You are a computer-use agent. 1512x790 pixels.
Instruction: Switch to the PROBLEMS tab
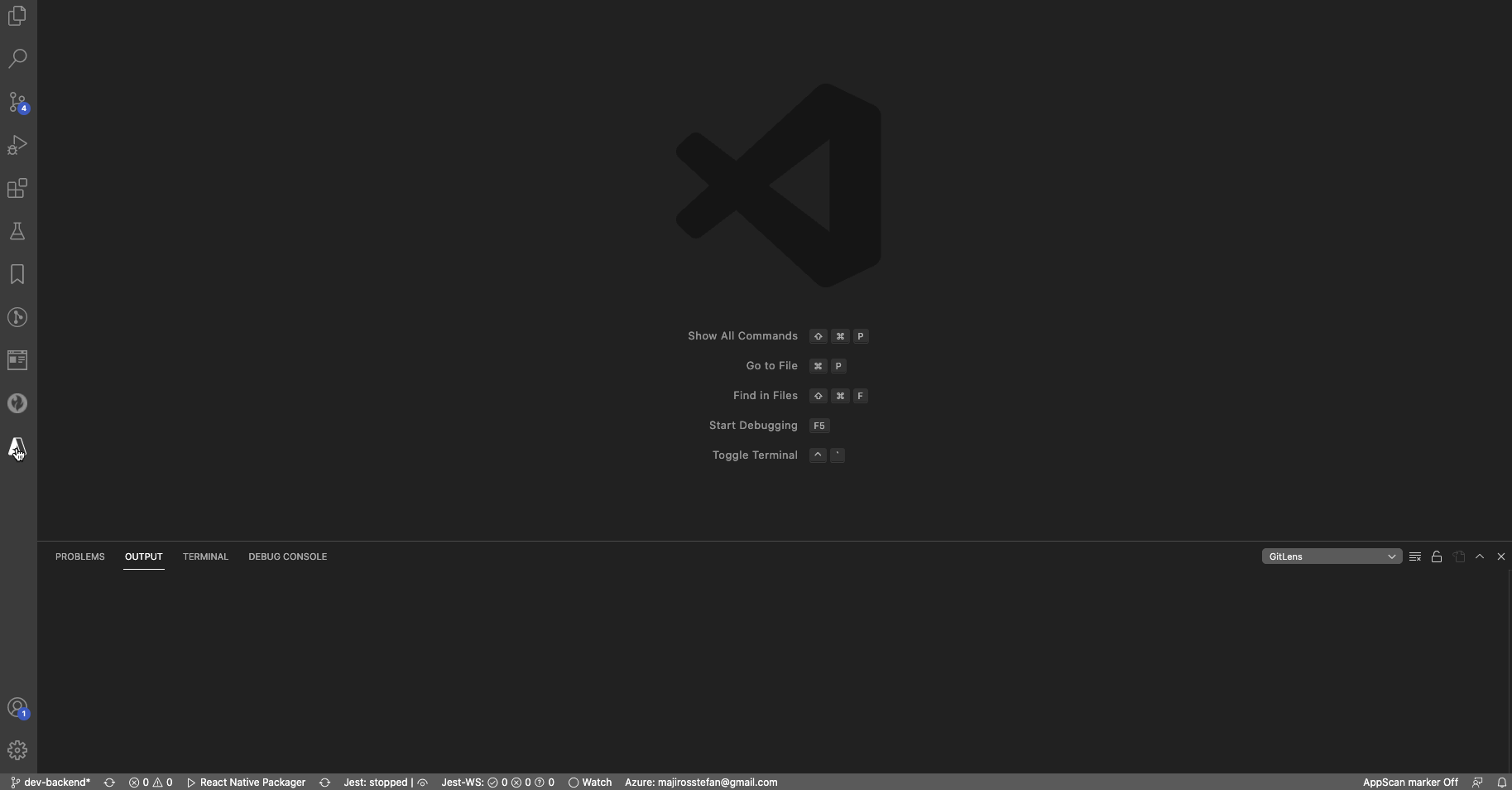point(80,556)
